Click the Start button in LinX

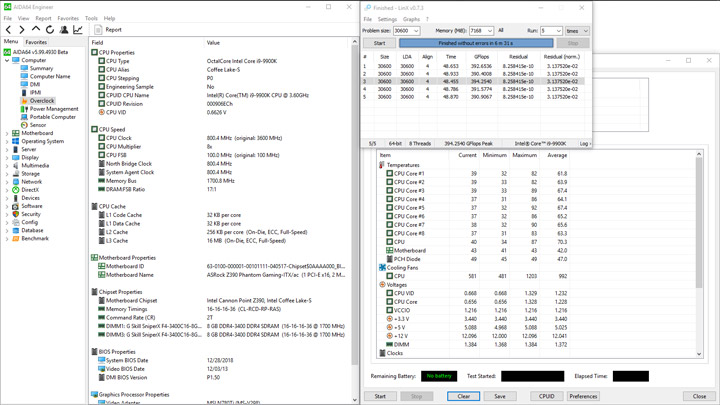379,43
